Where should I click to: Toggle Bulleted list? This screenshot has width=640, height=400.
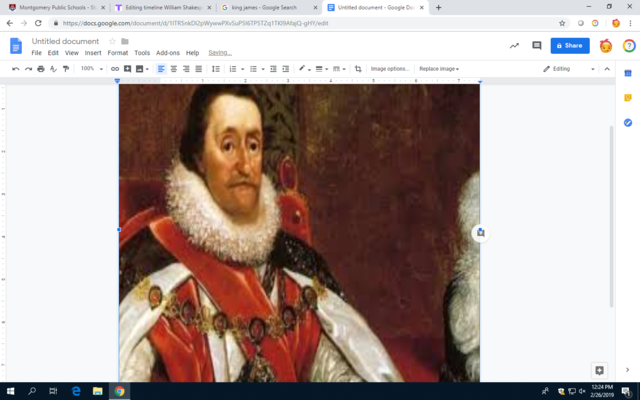pyautogui.click(x=253, y=69)
